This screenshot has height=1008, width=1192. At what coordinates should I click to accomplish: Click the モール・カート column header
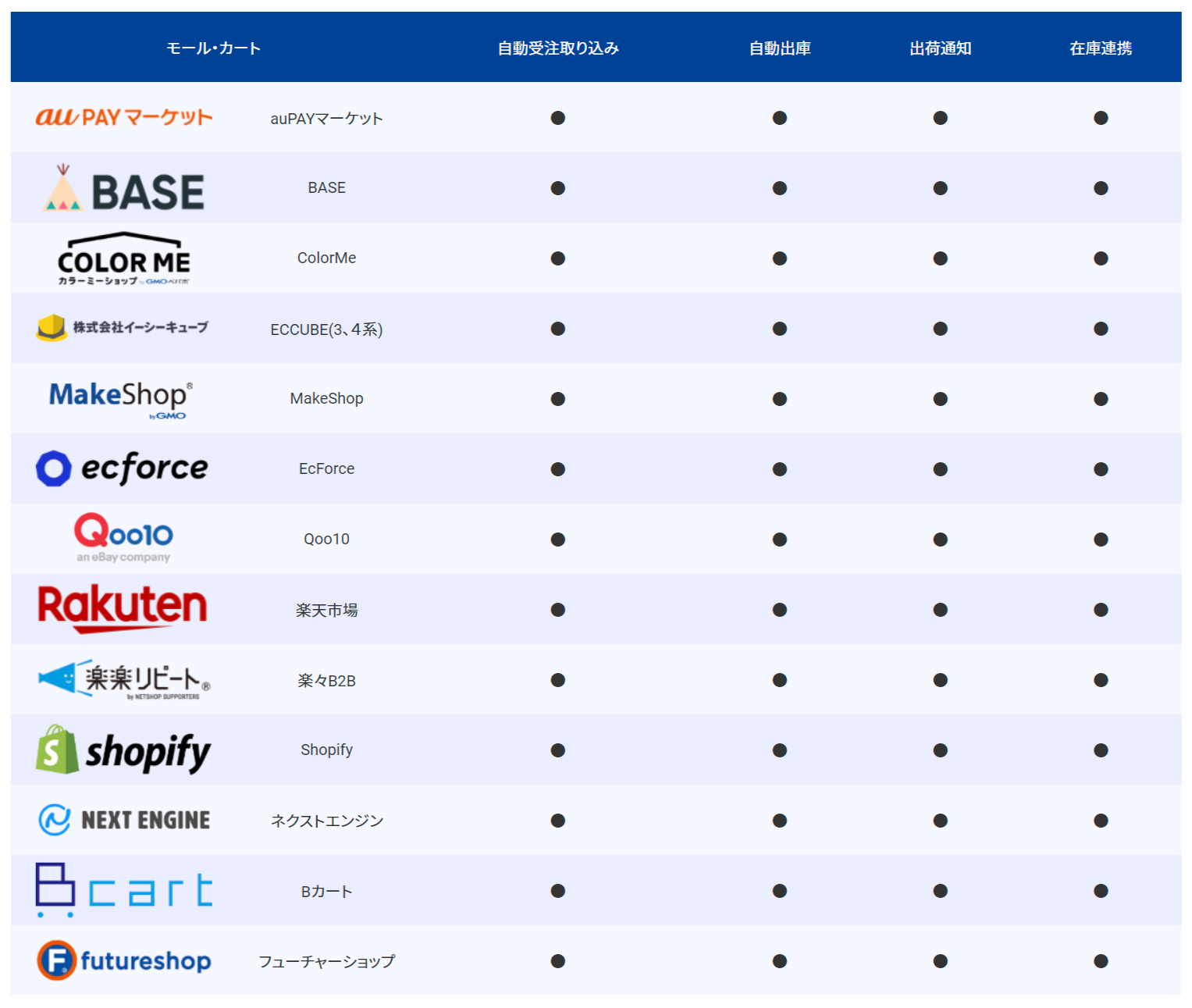tap(213, 48)
